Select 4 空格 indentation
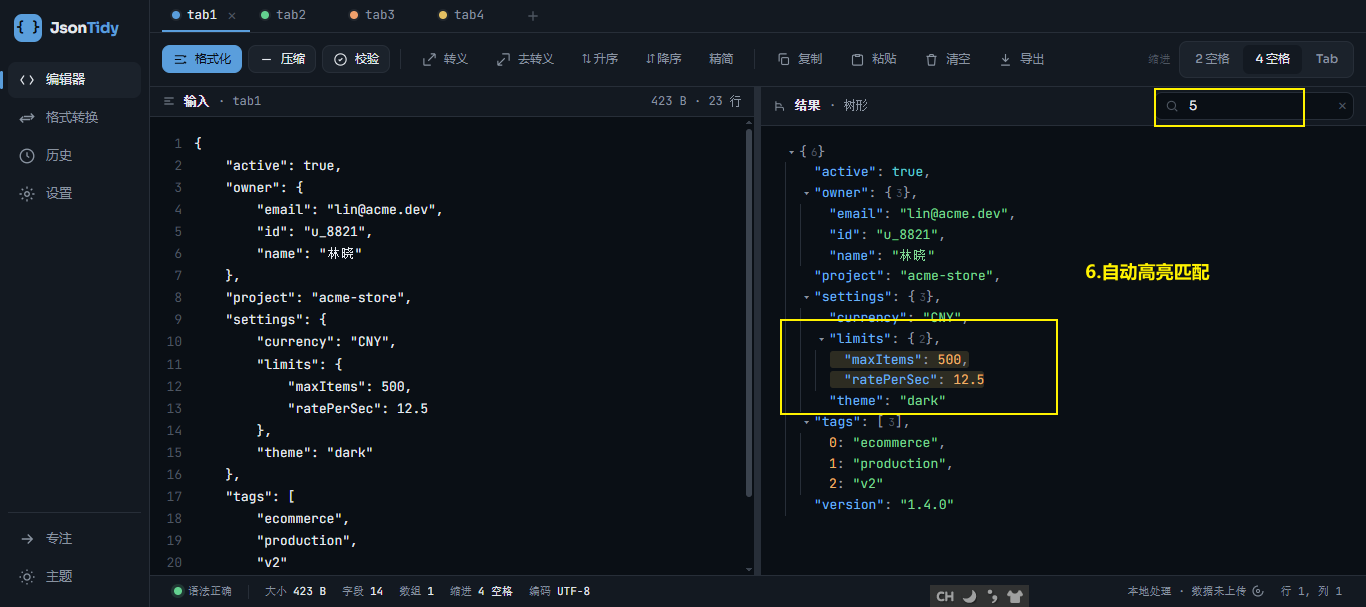 [x=1272, y=59]
